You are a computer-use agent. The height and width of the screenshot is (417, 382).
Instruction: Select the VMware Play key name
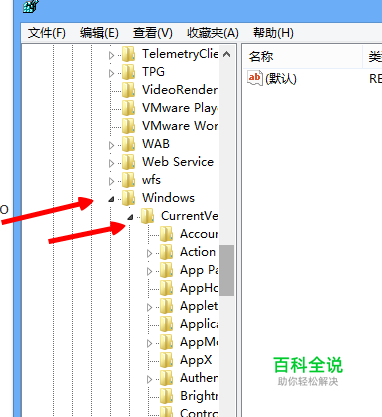180,108
